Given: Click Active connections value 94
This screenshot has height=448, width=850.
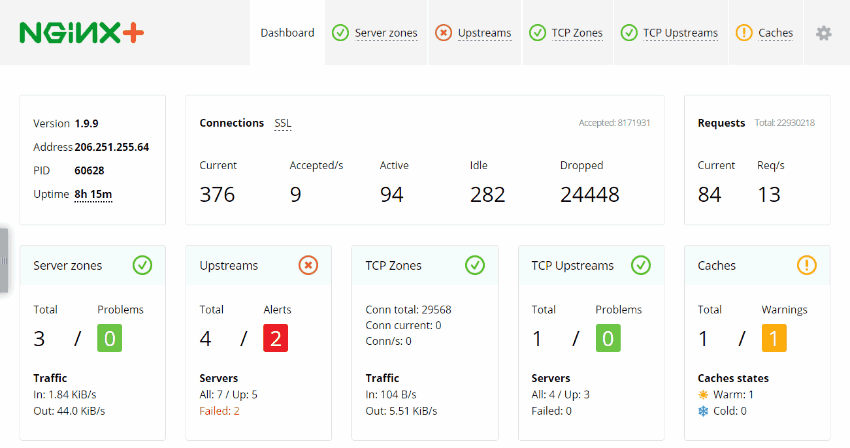Looking at the screenshot, I should click(x=391, y=195).
